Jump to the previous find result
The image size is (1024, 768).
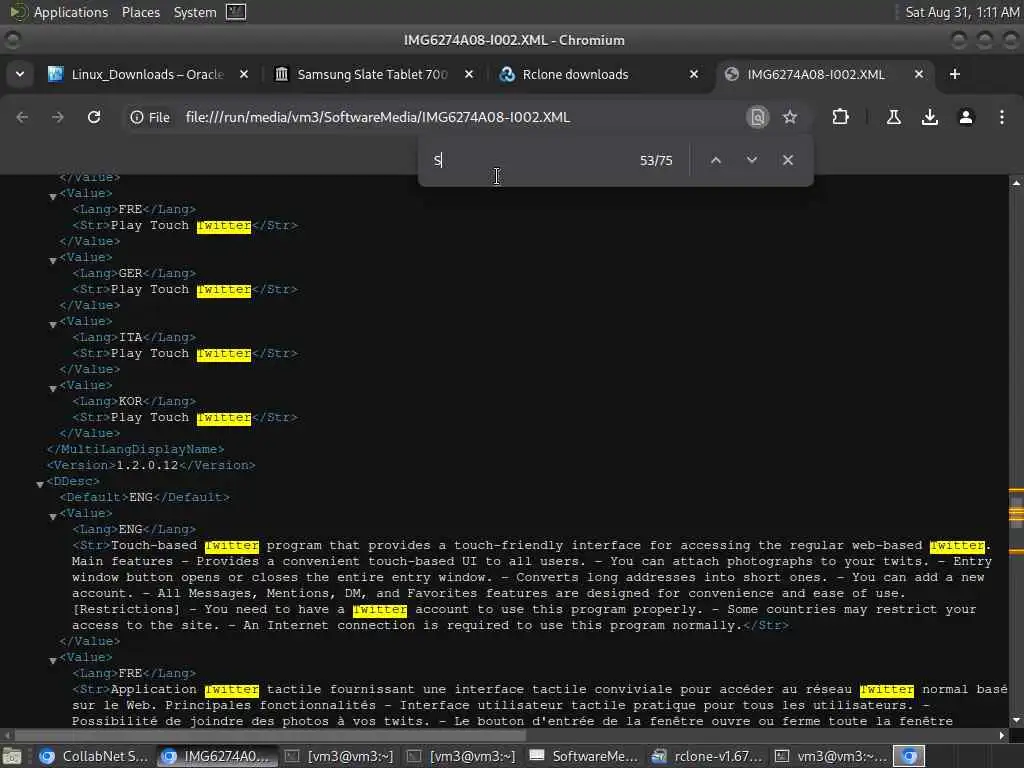pyautogui.click(x=716, y=160)
